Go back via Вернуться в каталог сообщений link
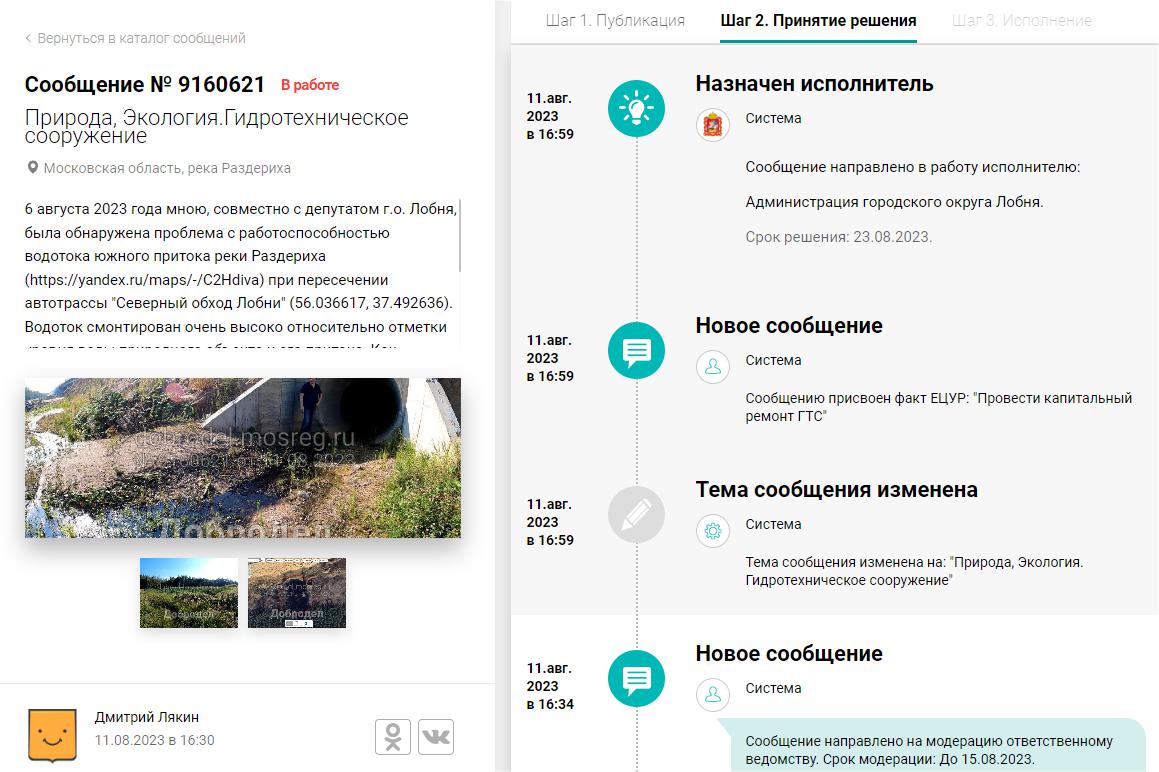Image resolution: width=1159 pixels, height=772 pixels. pos(141,38)
